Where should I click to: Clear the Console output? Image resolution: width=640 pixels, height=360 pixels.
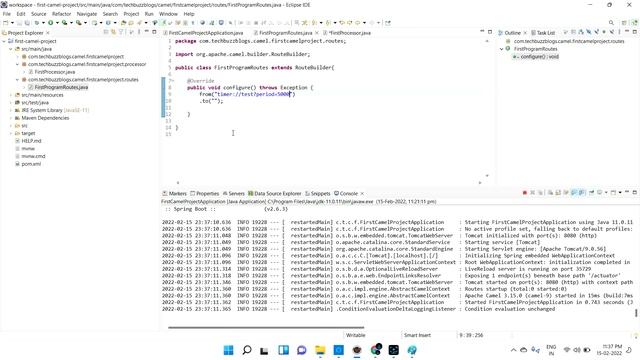[x=550, y=193]
